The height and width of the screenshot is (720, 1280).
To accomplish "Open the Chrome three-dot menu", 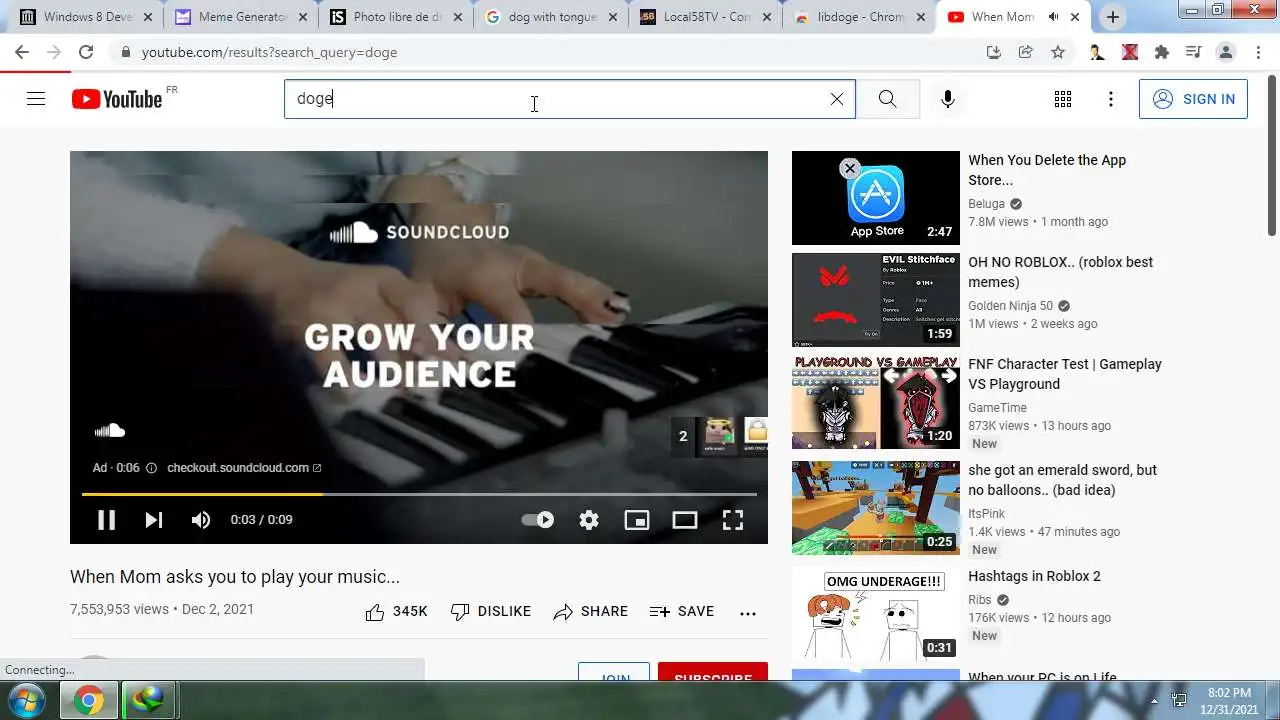I will (1258, 52).
